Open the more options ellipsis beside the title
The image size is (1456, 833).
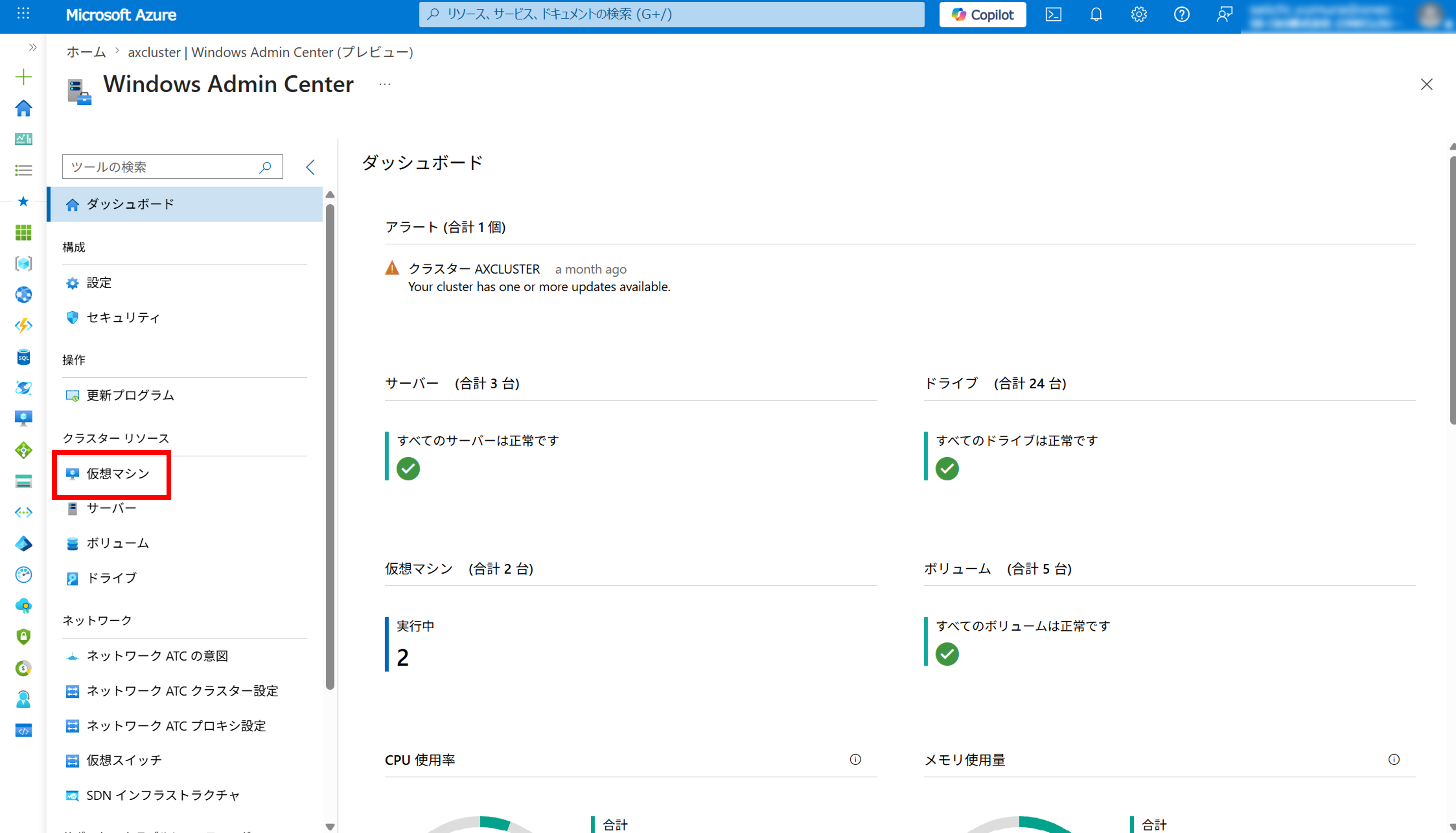point(385,84)
